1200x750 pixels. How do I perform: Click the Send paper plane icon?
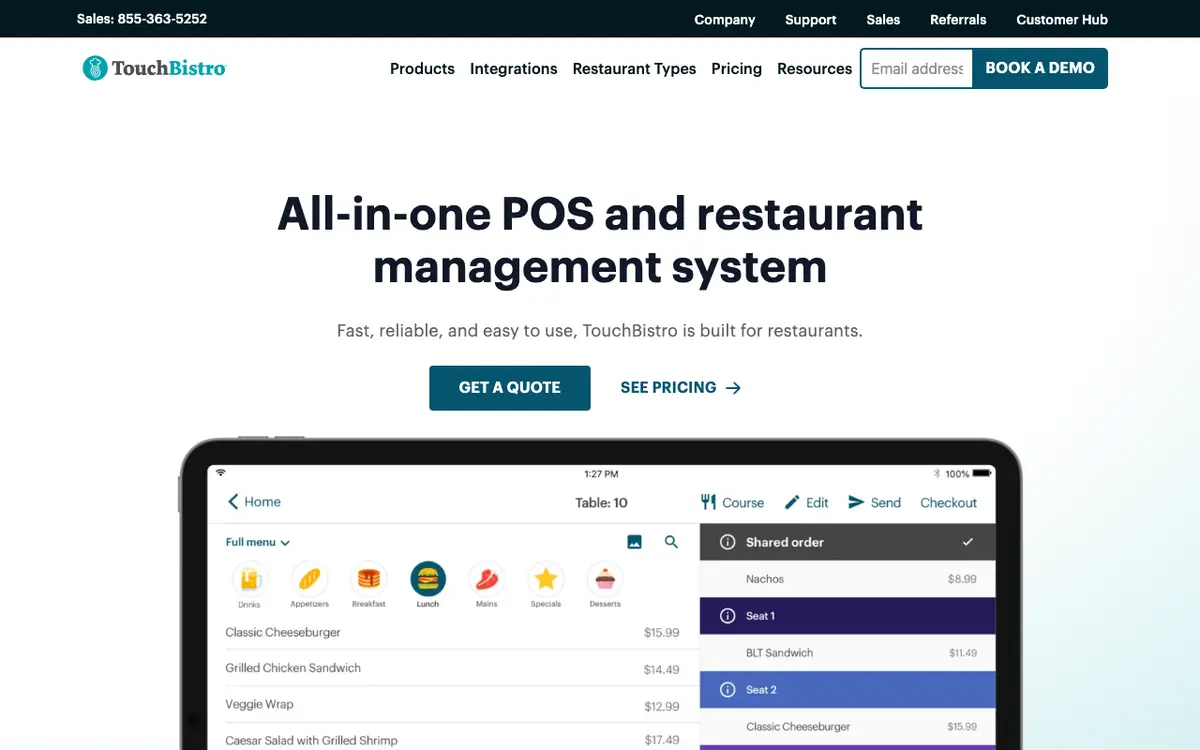pyautogui.click(x=856, y=502)
